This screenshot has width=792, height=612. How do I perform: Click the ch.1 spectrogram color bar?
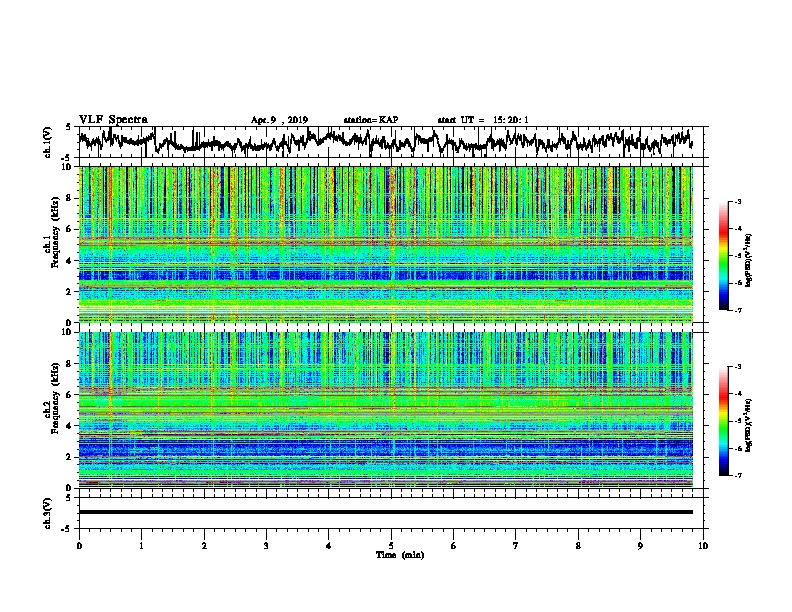(x=723, y=256)
